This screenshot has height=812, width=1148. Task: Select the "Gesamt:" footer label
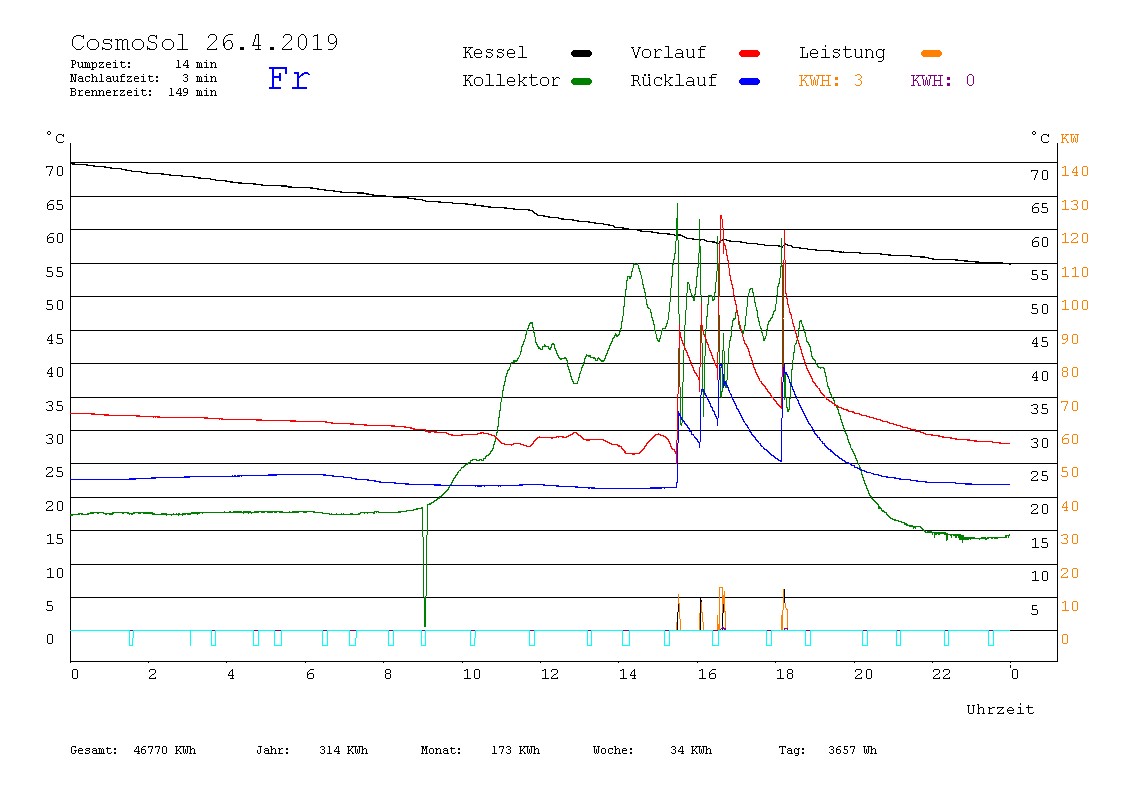coord(94,750)
